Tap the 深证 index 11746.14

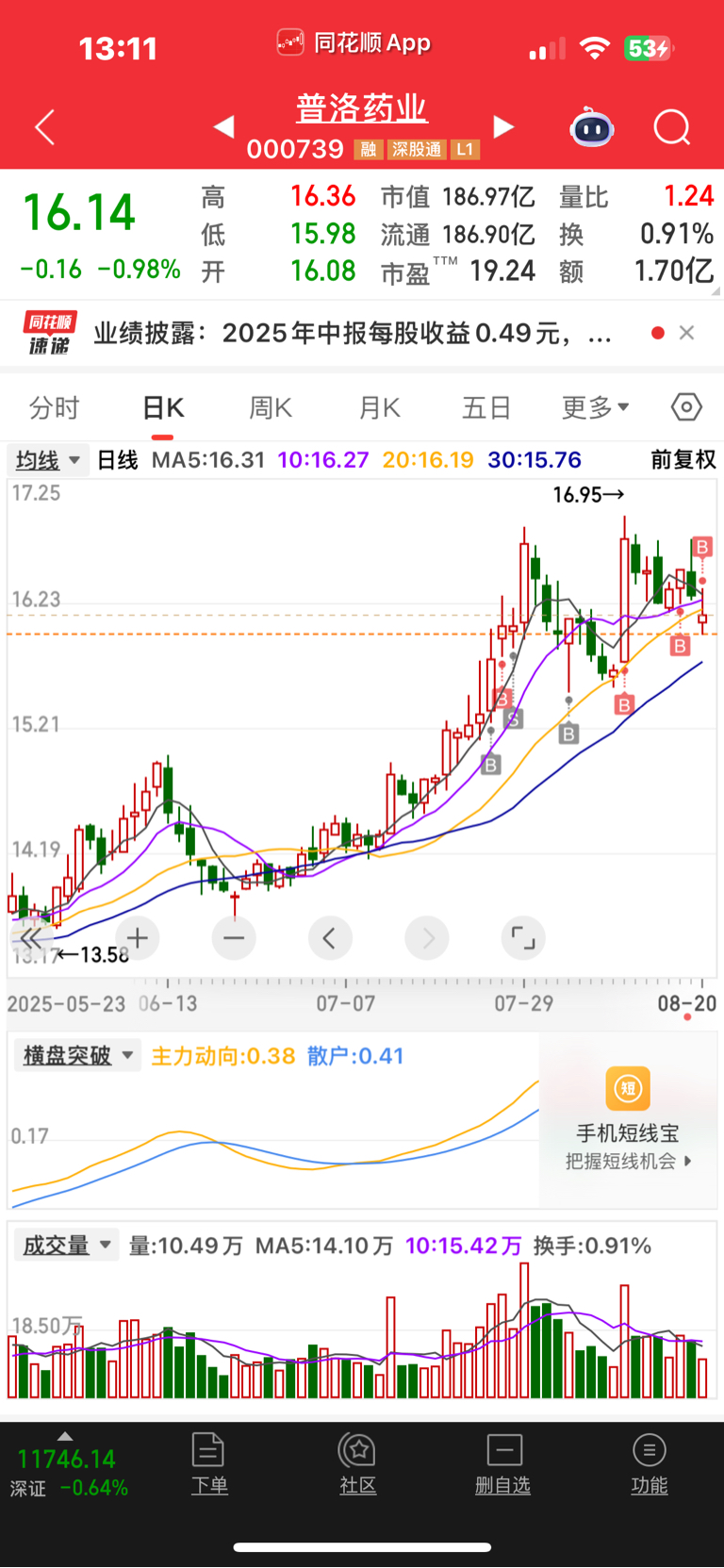tap(66, 1459)
